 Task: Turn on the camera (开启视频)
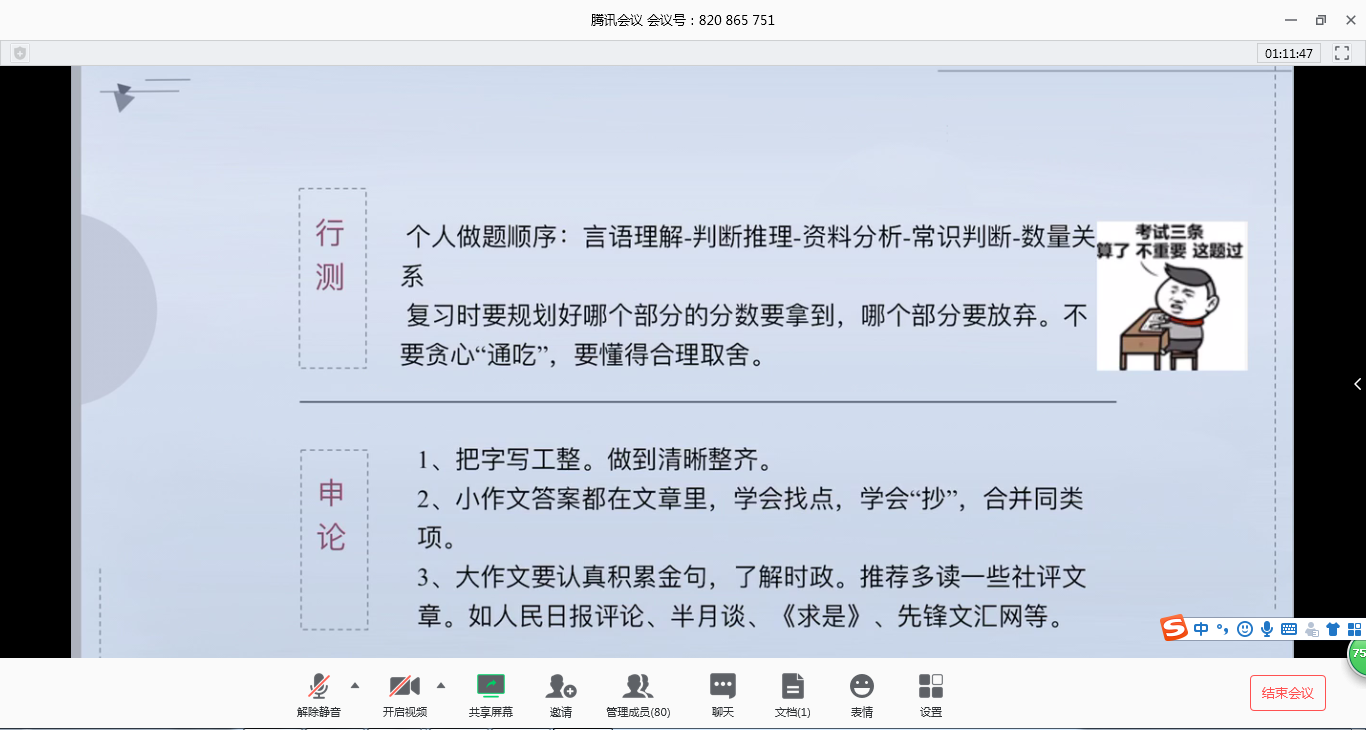(404, 687)
